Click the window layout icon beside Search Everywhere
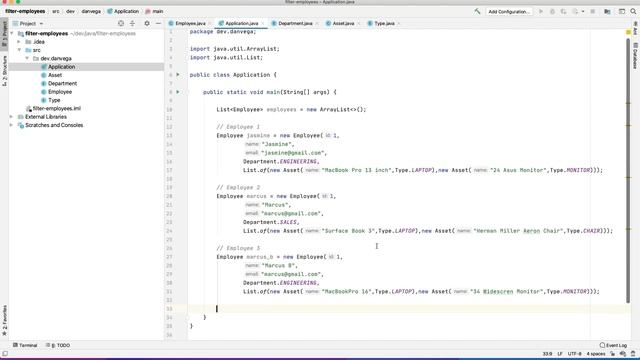640x360 pixels. click(622, 11)
